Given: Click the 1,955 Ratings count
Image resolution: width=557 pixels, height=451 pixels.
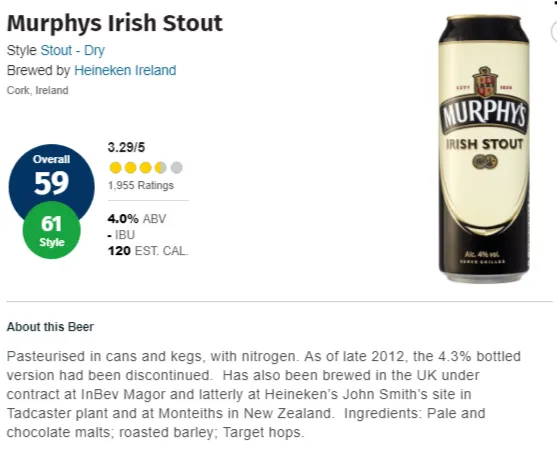Looking at the screenshot, I should 141,185.
